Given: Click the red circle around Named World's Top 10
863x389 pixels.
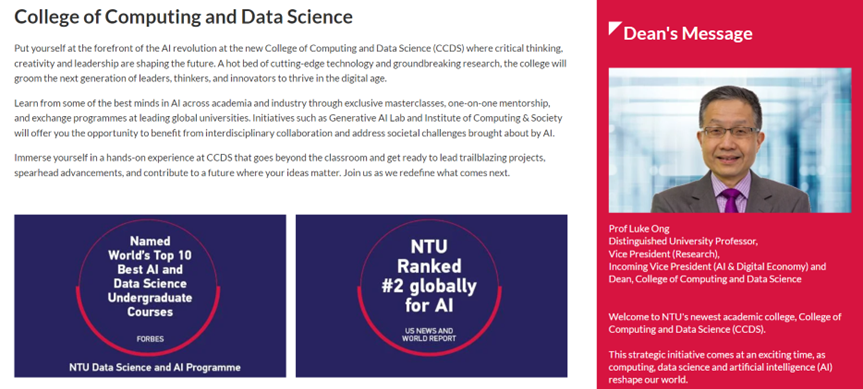Looking at the screenshot, I should [x=148, y=287].
